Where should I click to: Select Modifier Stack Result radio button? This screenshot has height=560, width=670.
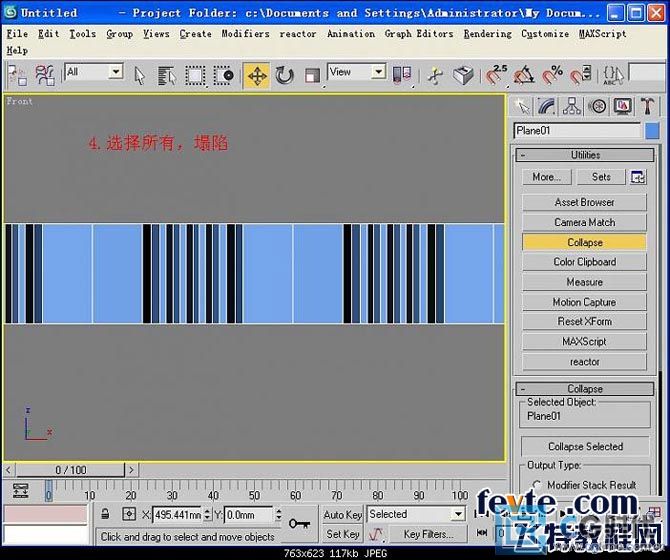(x=537, y=485)
